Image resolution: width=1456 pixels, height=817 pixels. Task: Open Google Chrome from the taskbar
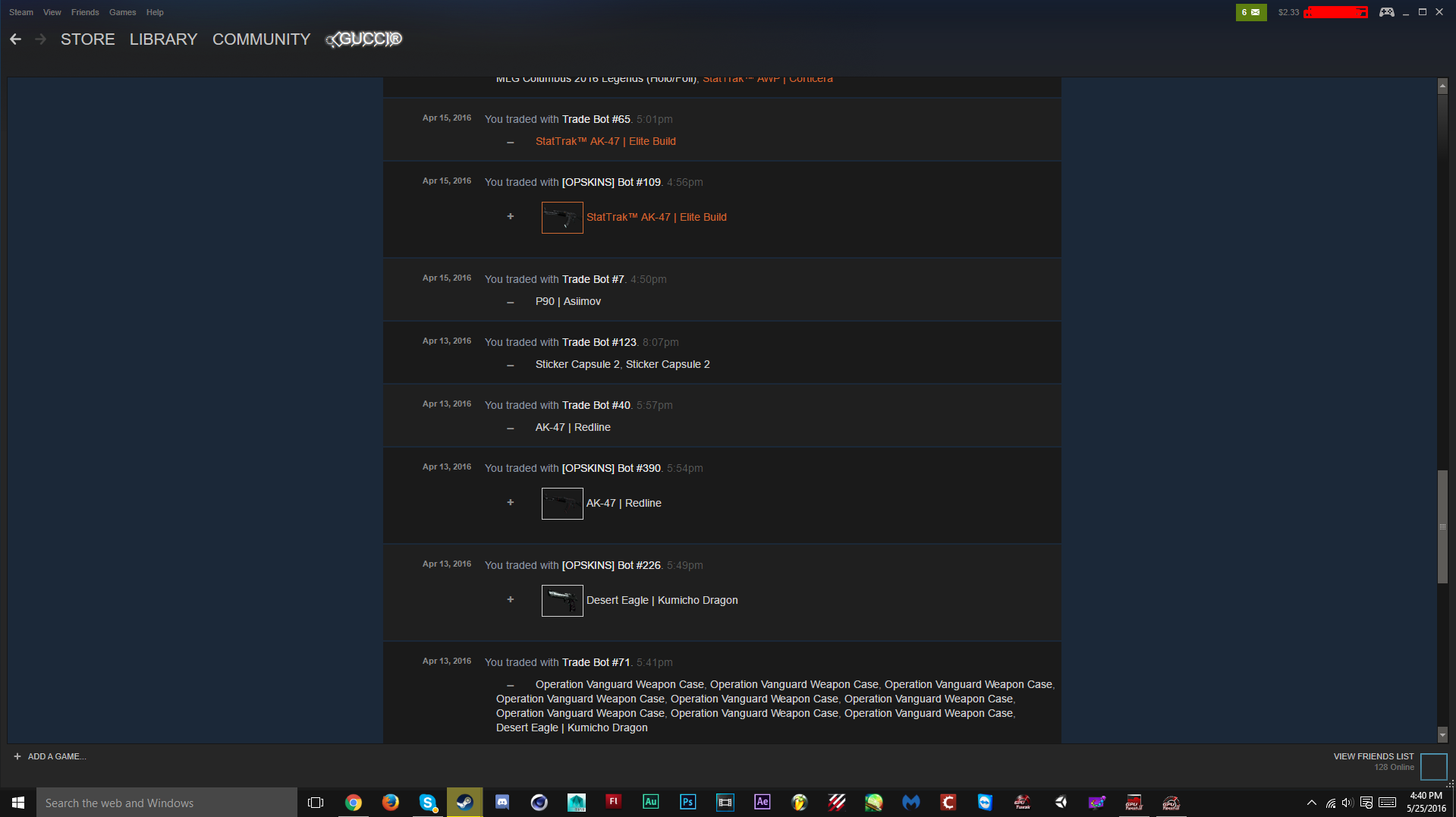coord(354,803)
